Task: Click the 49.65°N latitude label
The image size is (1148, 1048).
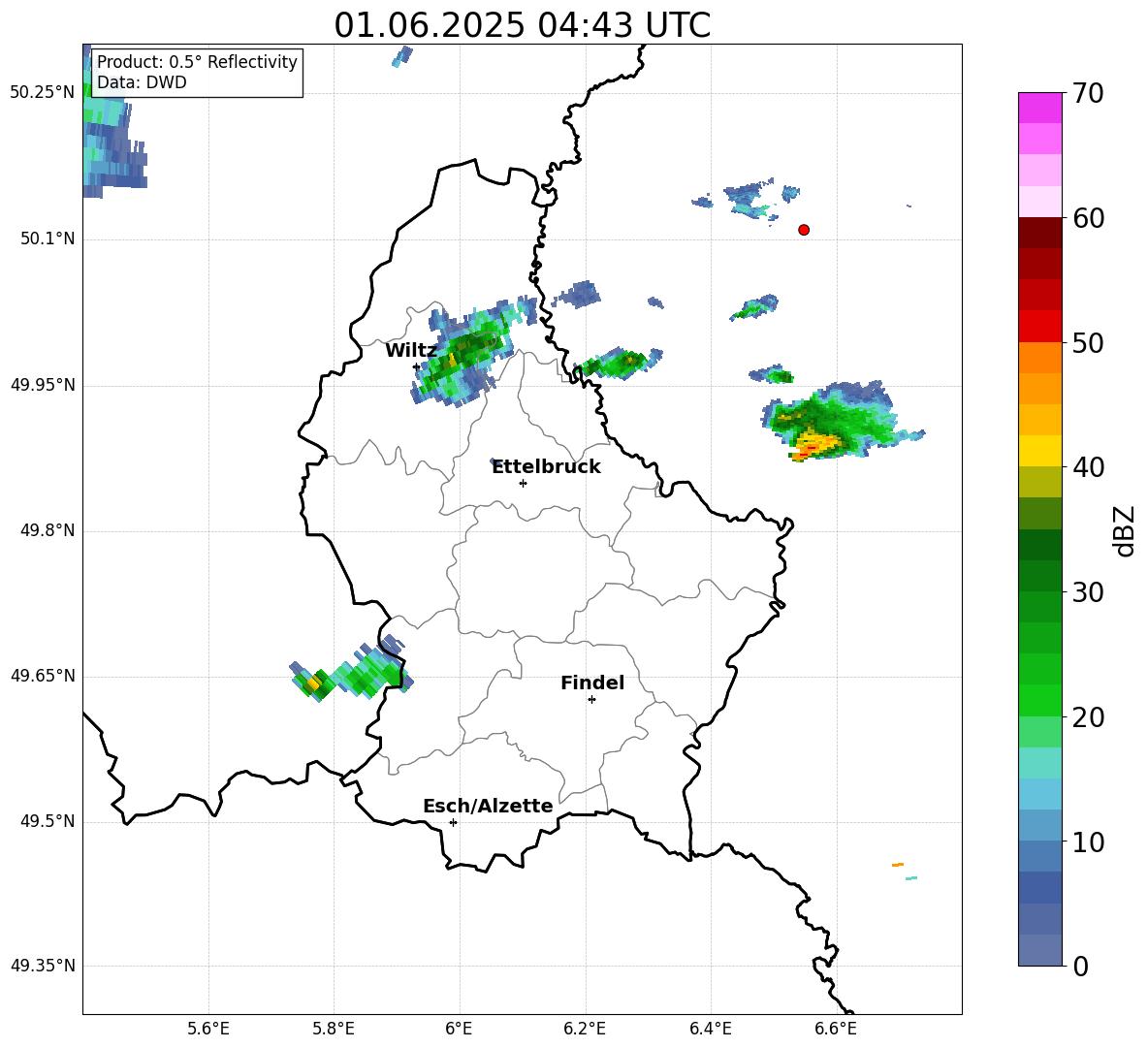Action: click(x=43, y=676)
